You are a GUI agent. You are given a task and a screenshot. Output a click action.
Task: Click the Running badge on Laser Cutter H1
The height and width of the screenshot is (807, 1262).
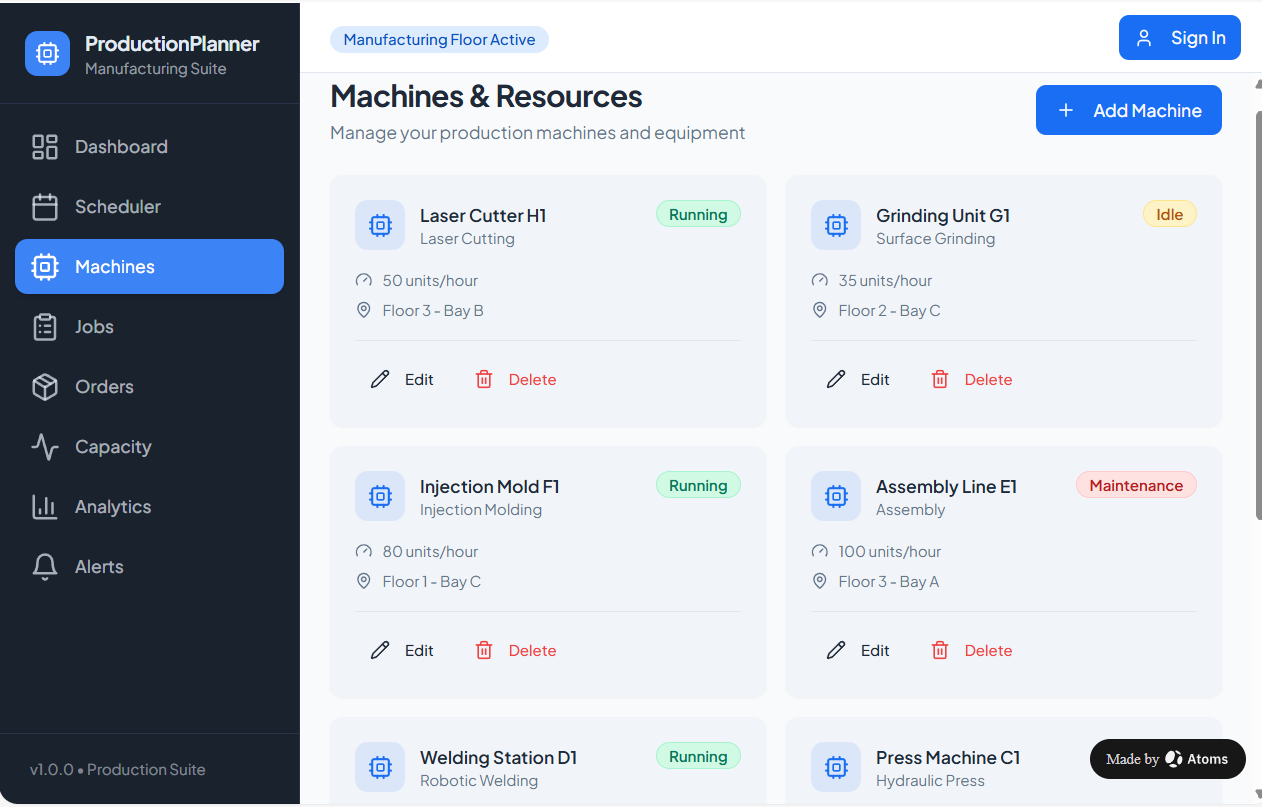698,214
